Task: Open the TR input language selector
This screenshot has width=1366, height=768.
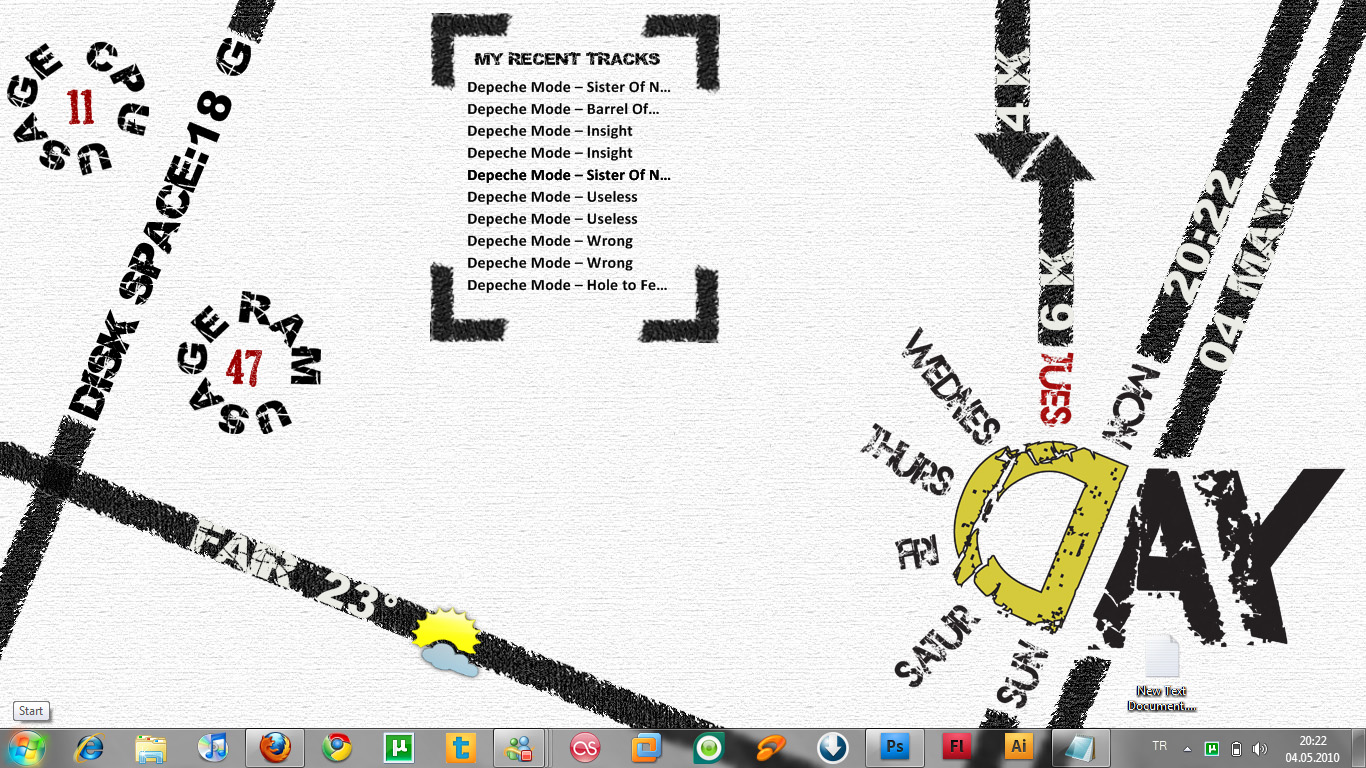Action: coord(1159,747)
